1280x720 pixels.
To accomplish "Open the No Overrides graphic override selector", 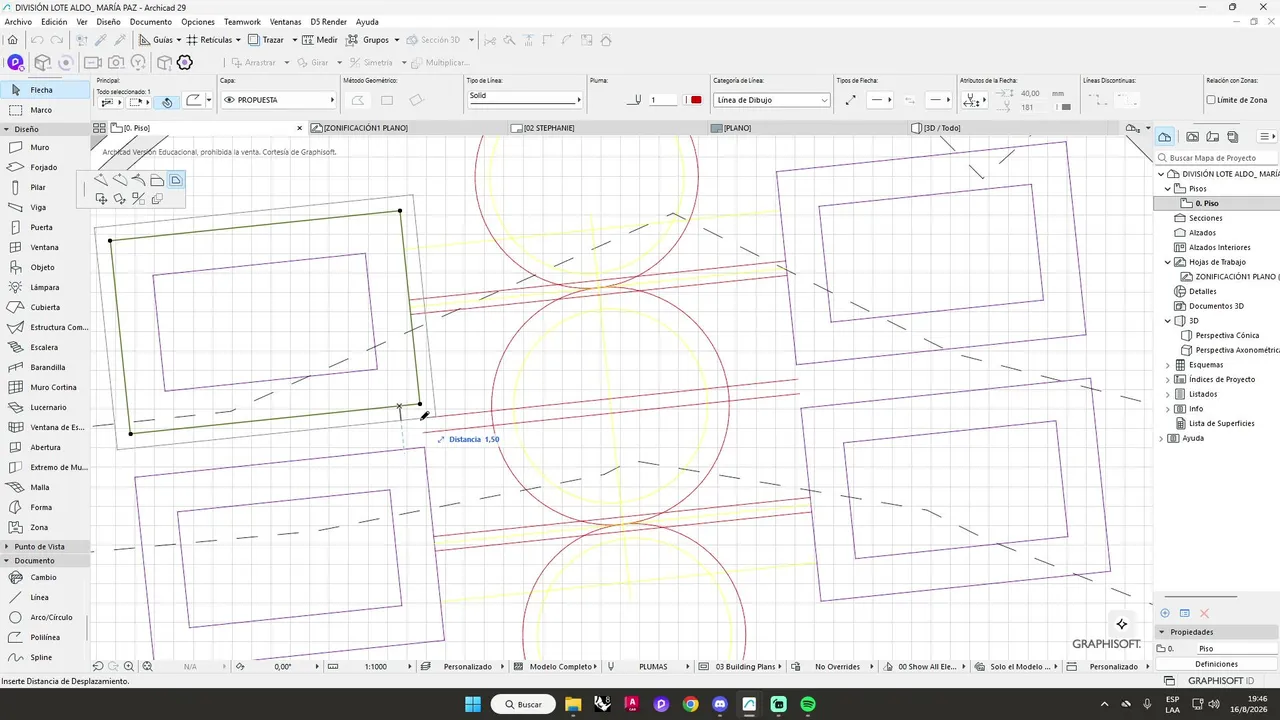I will pos(838,666).
